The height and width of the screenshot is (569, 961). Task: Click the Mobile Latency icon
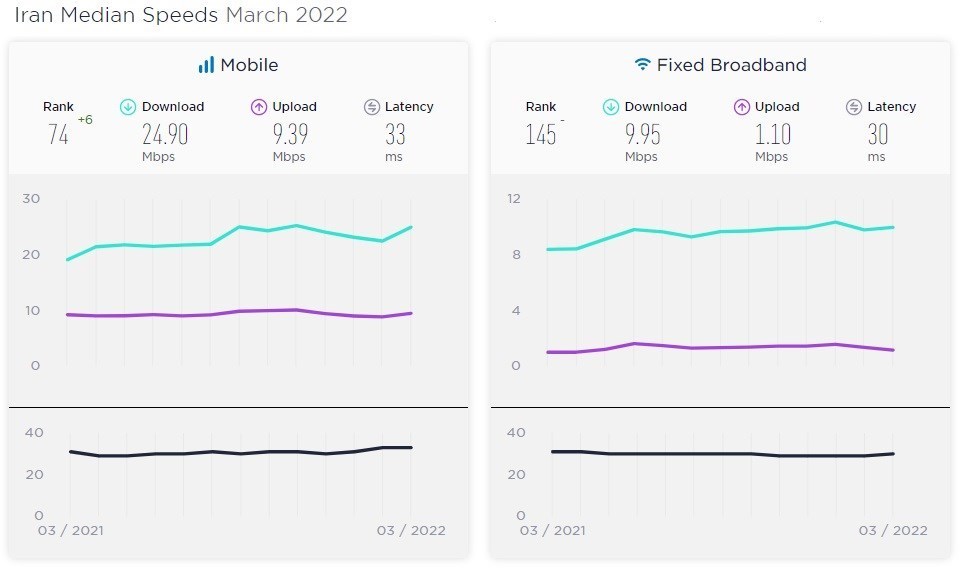(372, 107)
